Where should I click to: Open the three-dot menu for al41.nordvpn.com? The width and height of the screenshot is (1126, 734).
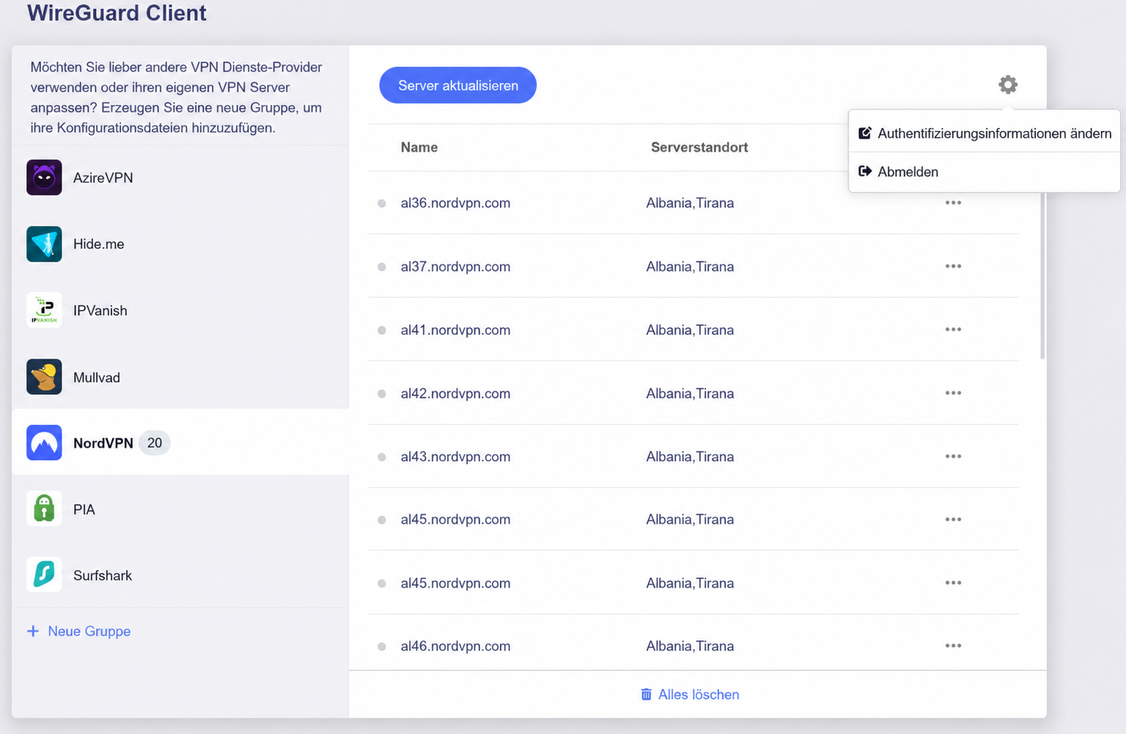pos(953,329)
